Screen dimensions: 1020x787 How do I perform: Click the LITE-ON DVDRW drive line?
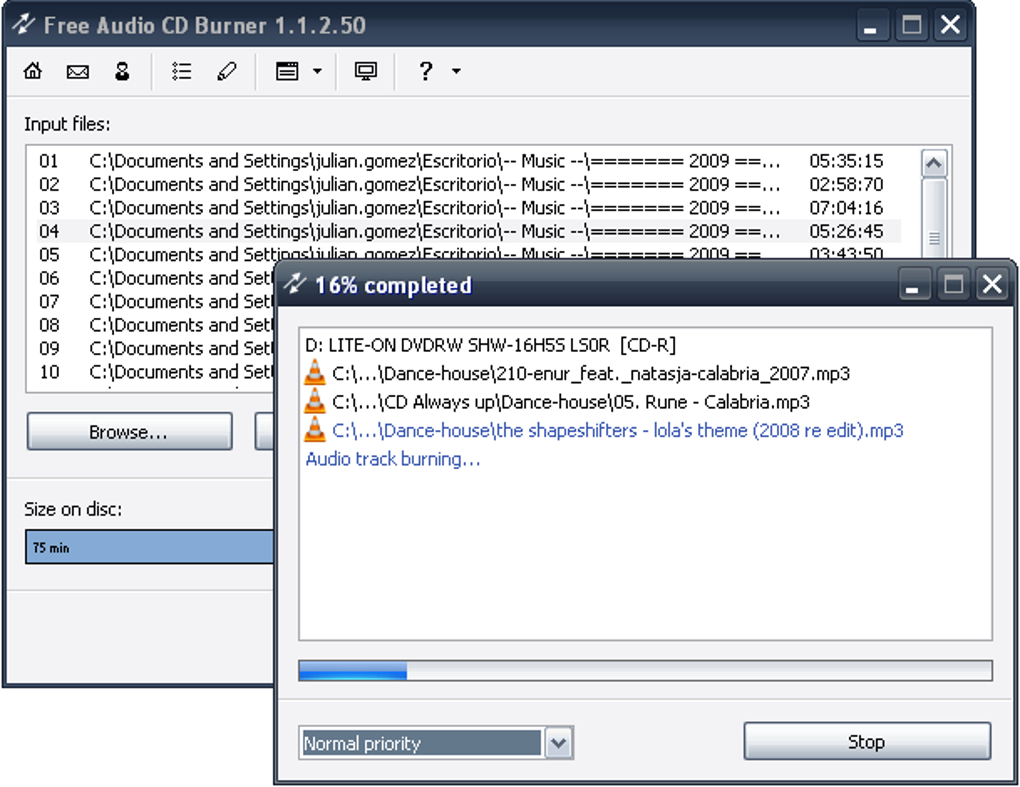pos(490,345)
